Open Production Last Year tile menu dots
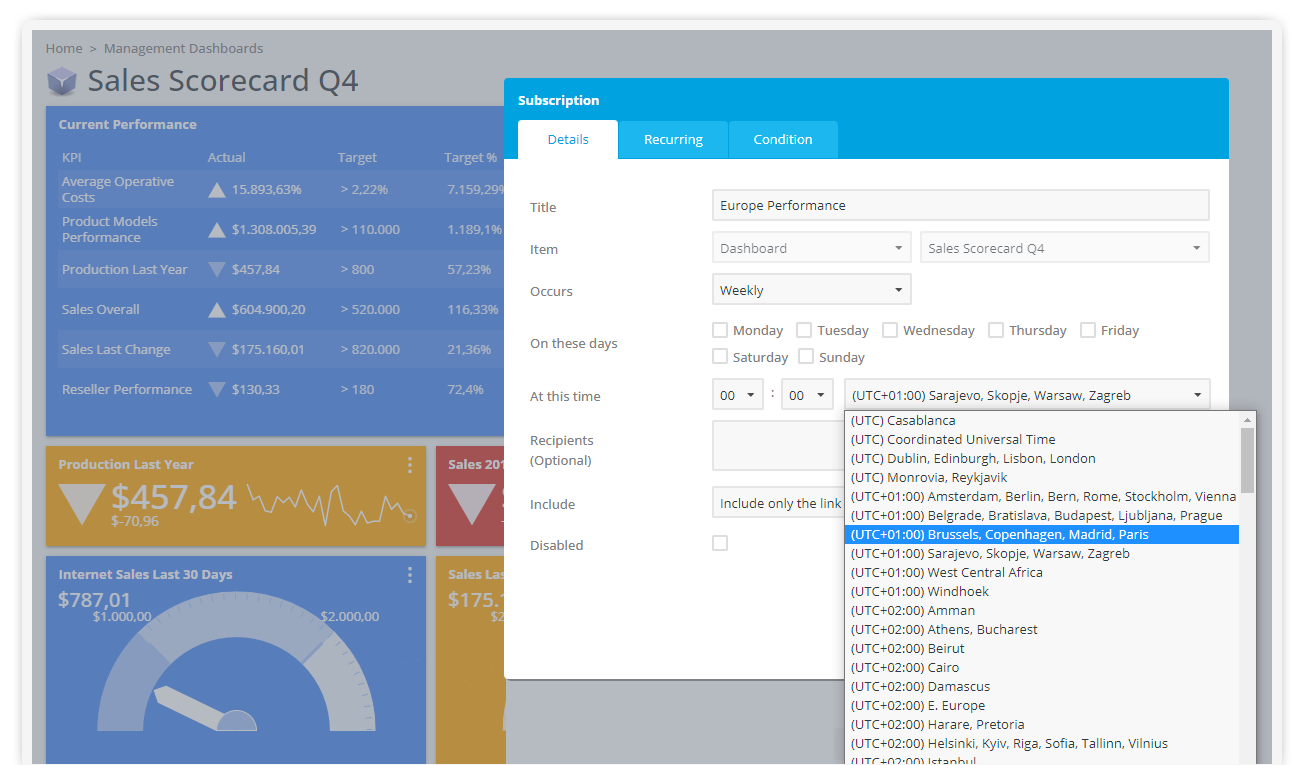This screenshot has height=765, width=1304. pos(410,465)
